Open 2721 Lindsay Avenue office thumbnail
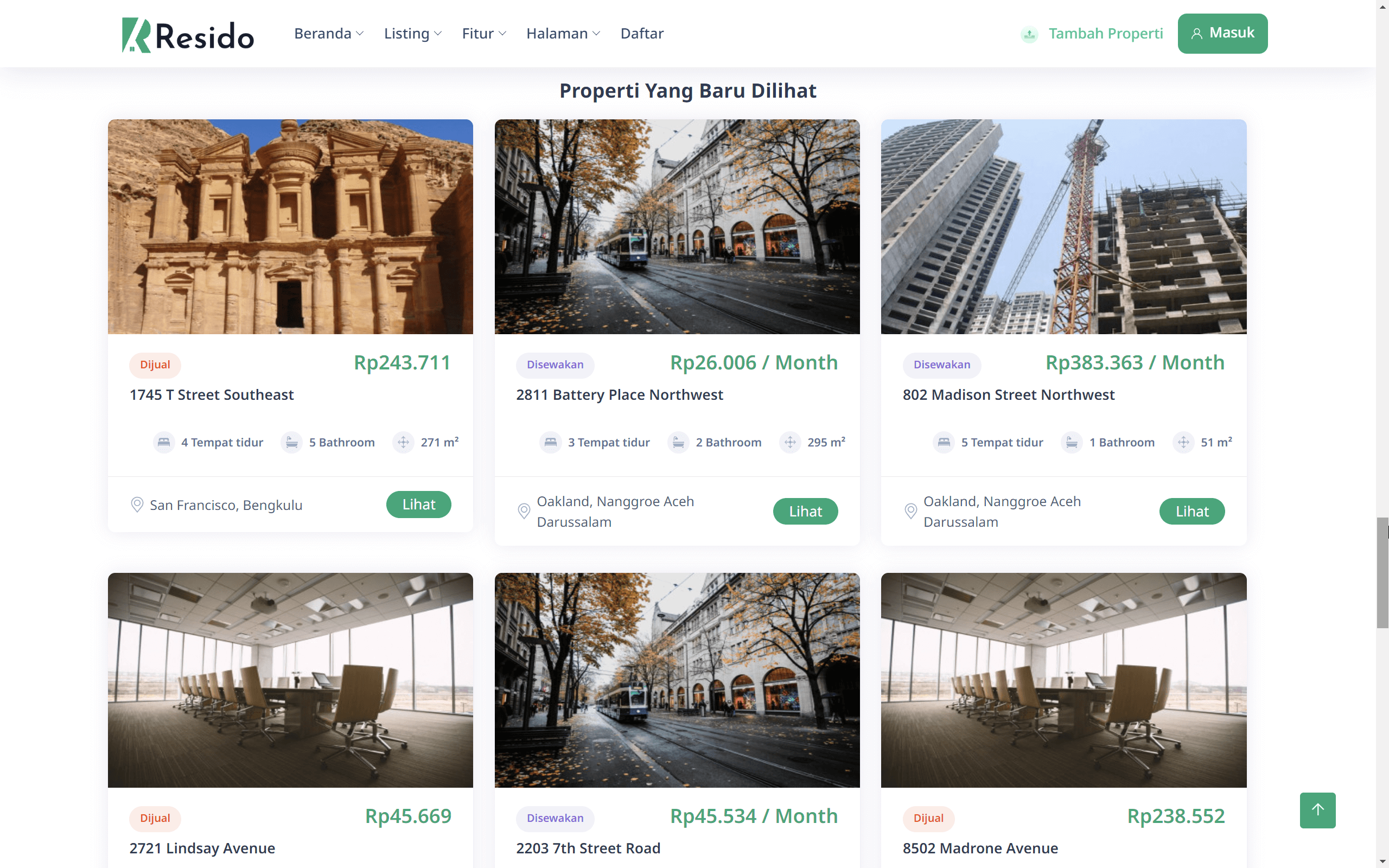The width and height of the screenshot is (1389, 868). click(x=290, y=680)
